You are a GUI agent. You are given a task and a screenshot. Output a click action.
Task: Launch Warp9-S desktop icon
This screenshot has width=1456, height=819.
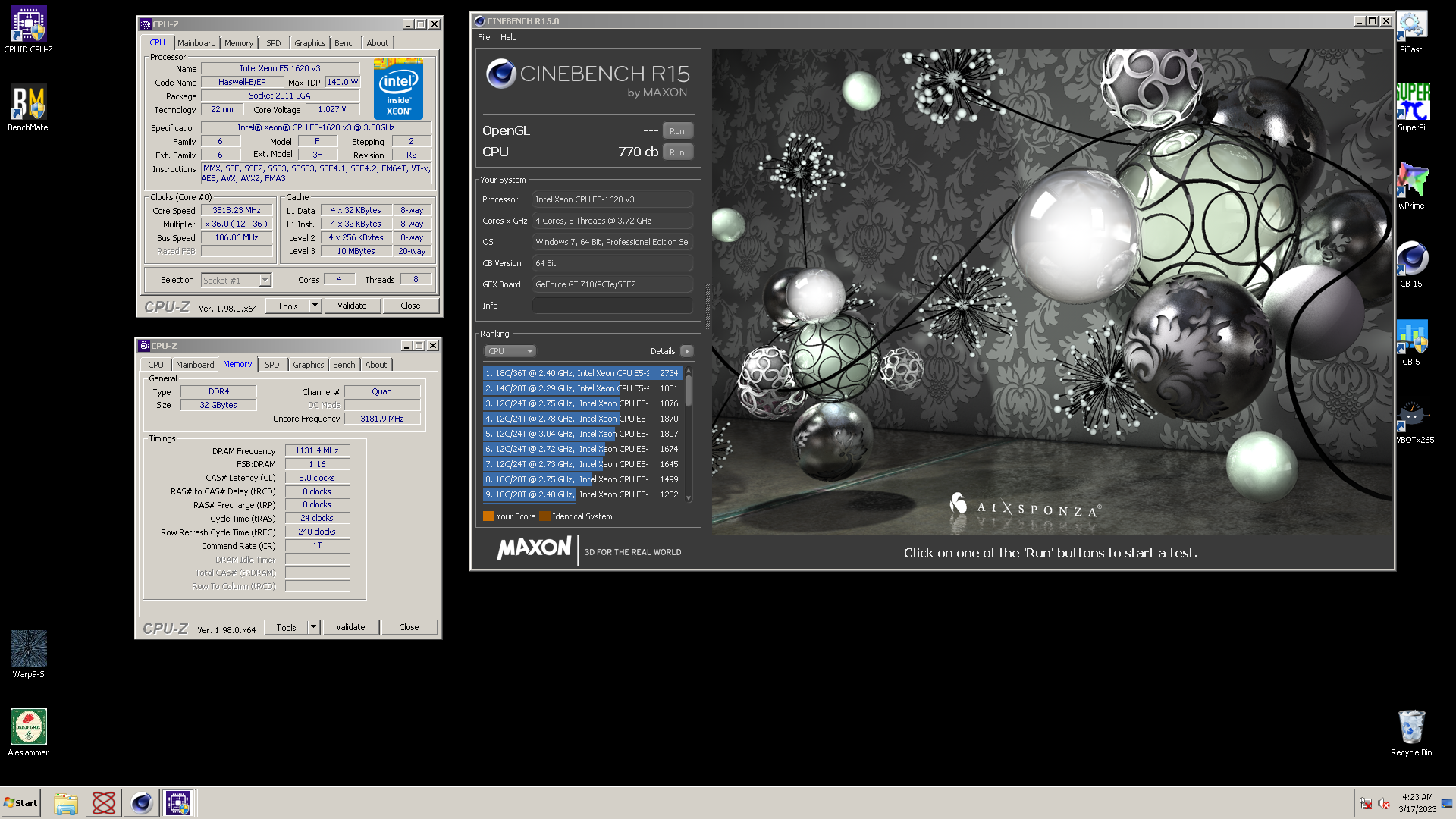pyautogui.click(x=28, y=654)
